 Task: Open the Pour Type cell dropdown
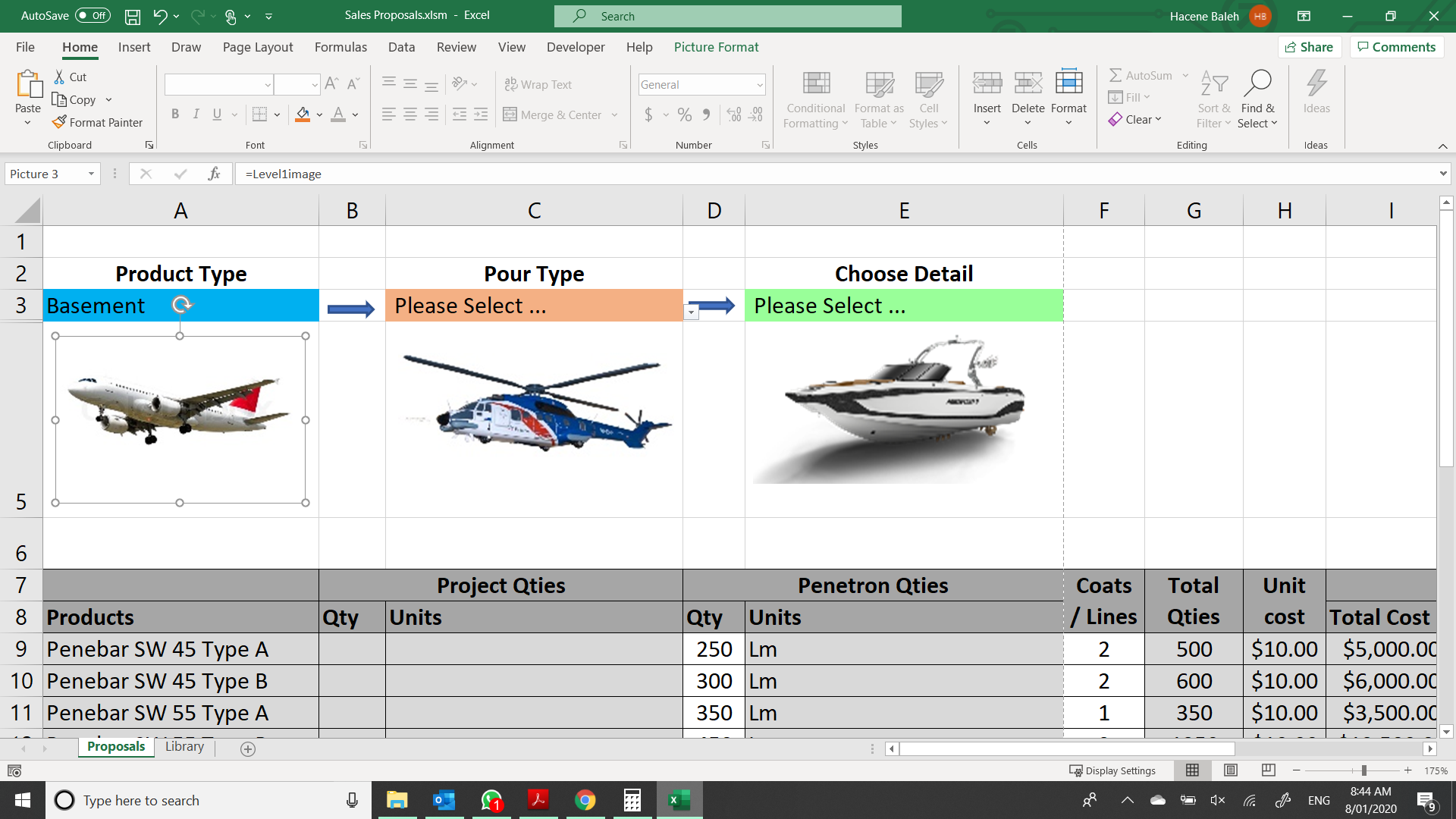pyautogui.click(x=691, y=312)
